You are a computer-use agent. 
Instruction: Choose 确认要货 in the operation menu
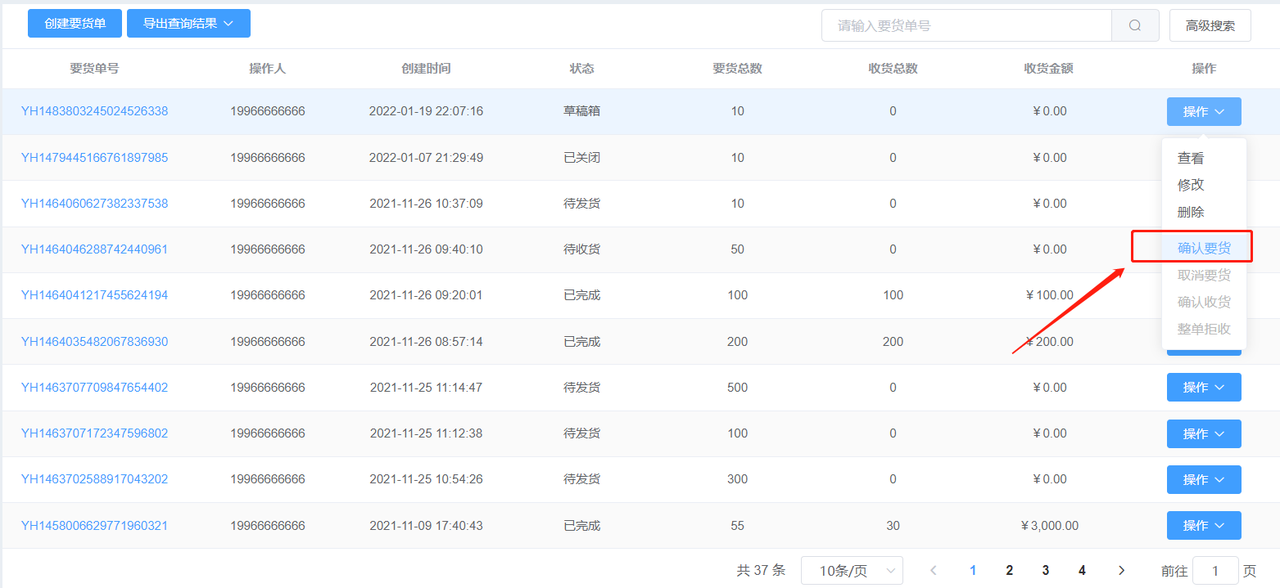(x=1204, y=248)
